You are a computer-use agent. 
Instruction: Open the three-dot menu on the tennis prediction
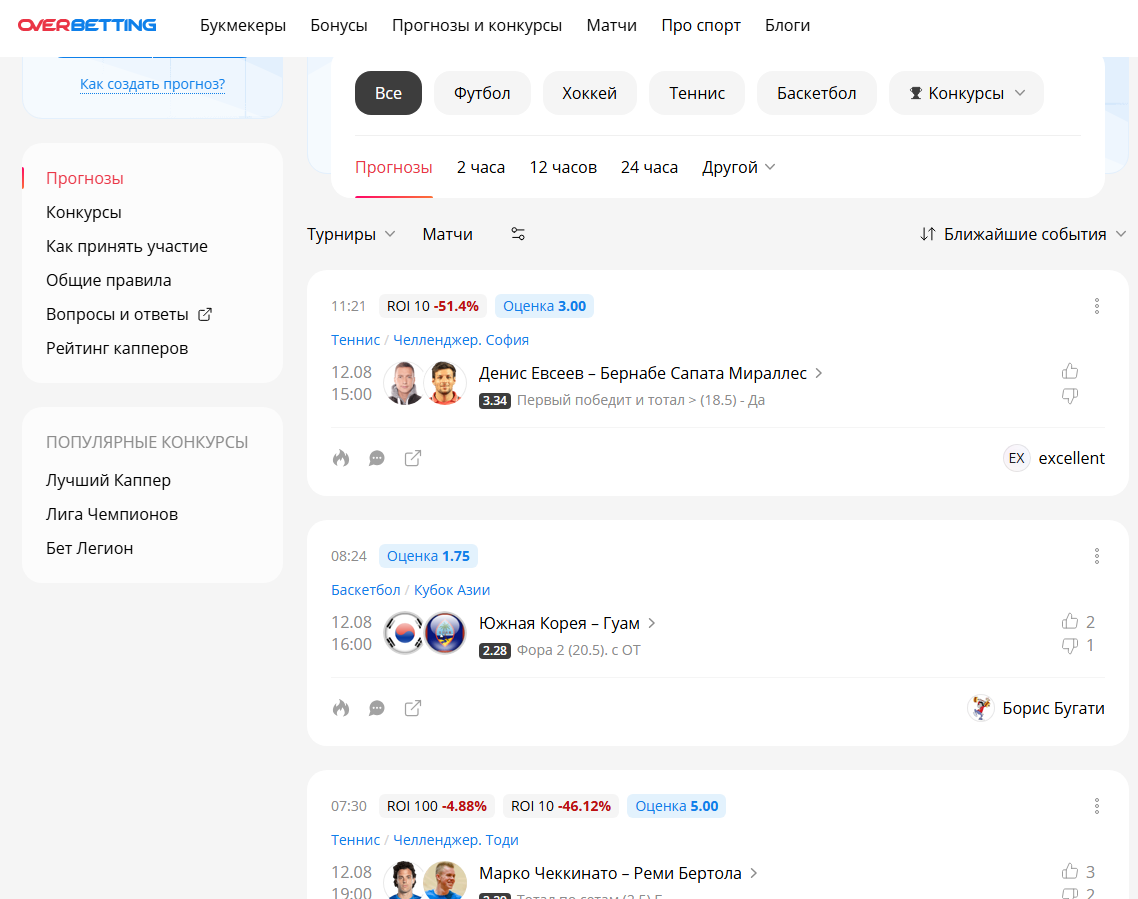point(1097,306)
